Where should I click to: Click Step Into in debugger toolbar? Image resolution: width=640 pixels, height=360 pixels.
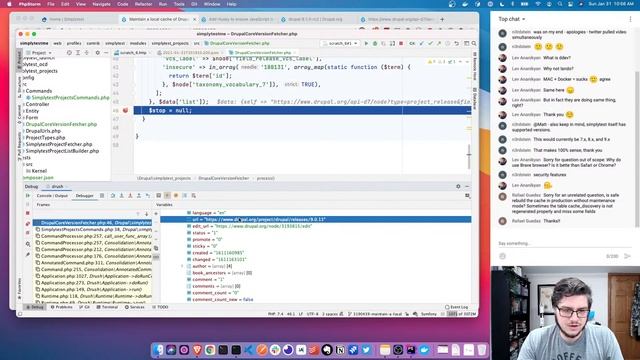pos(122,196)
